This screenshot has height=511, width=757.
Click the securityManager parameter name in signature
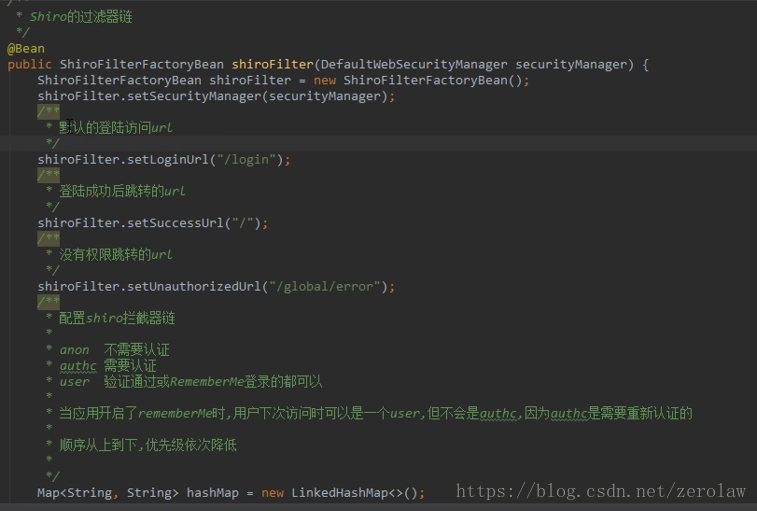(571, 65)
